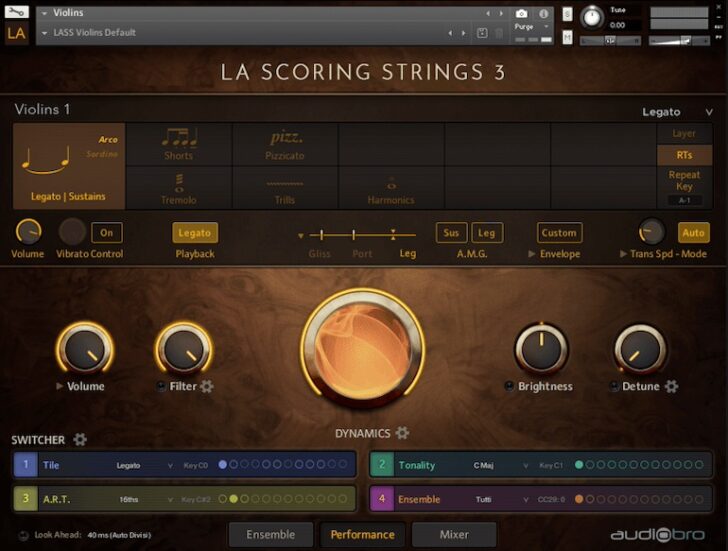Click the Brightness knob
728x551 pixels.
(541, 350)
